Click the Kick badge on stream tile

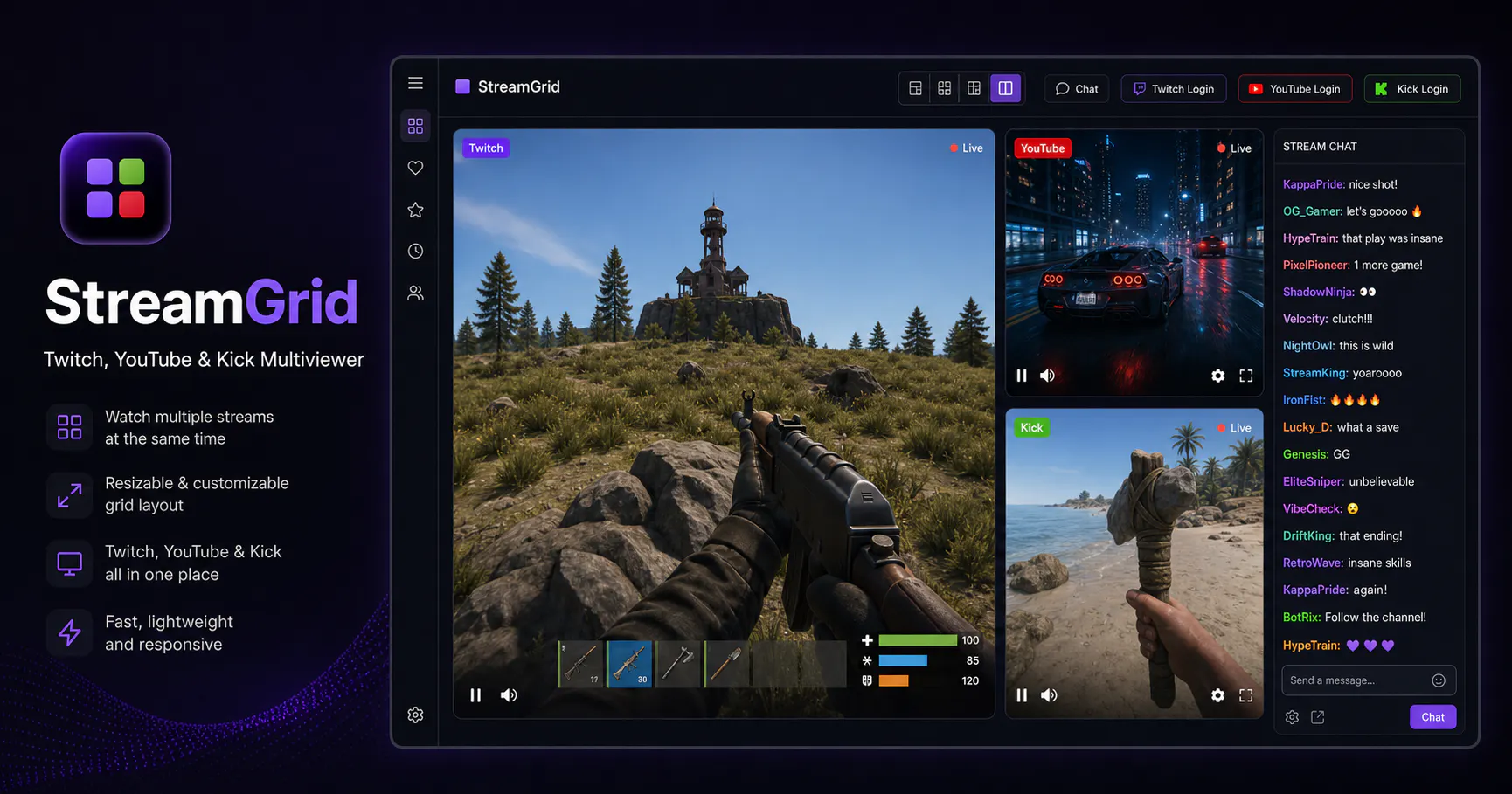(x=1031, y=427)
